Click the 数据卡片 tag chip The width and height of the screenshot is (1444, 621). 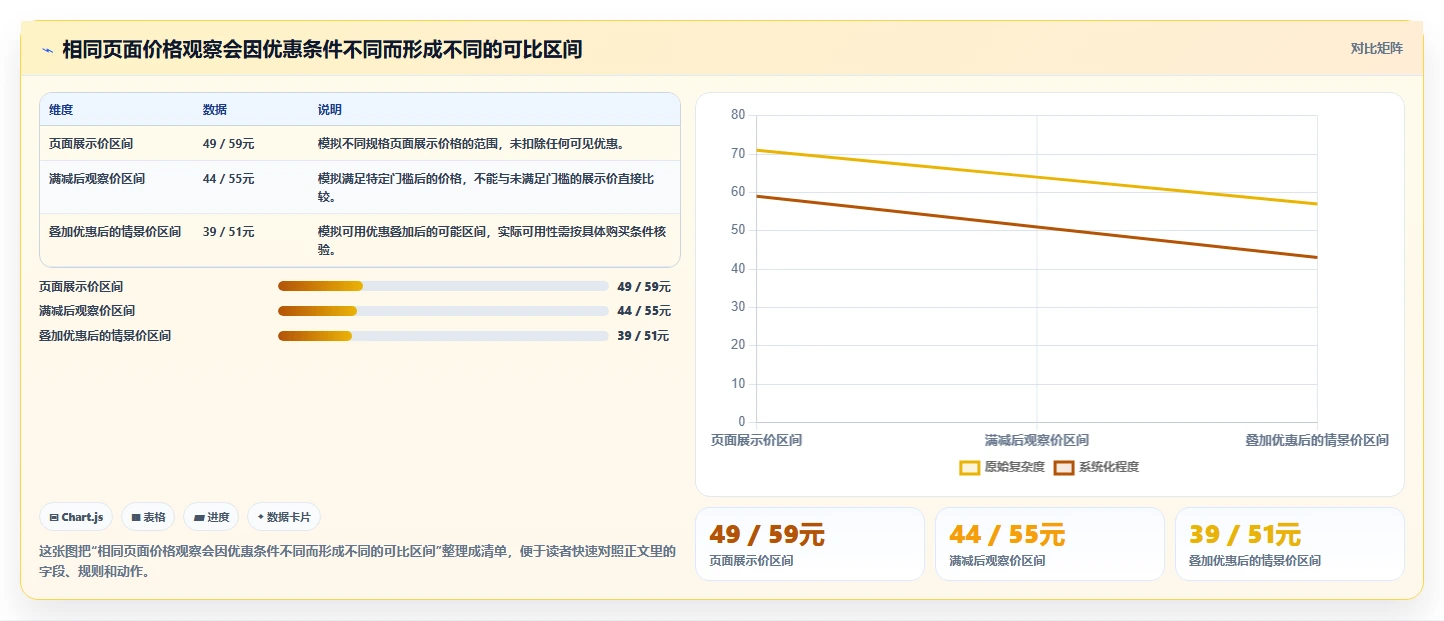pos(284,517)
